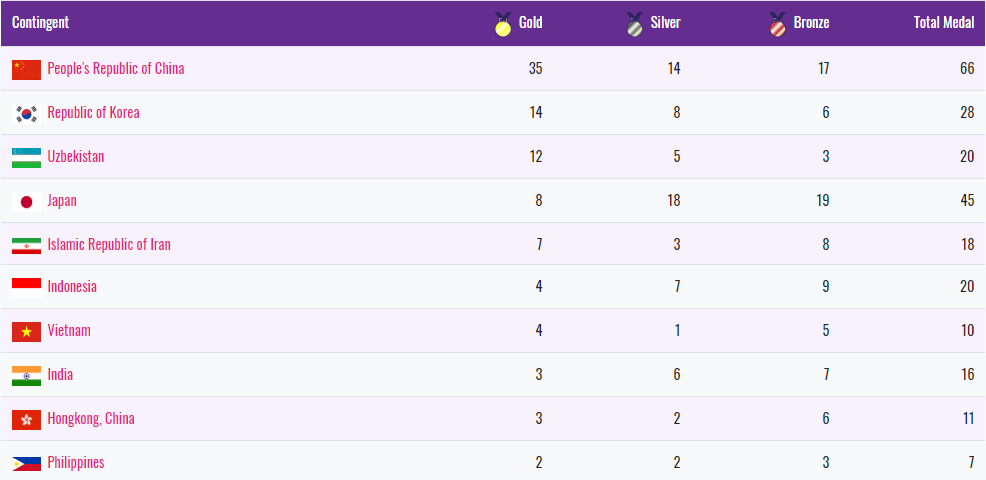Click the Philippines flag icon

coord(26,463)
